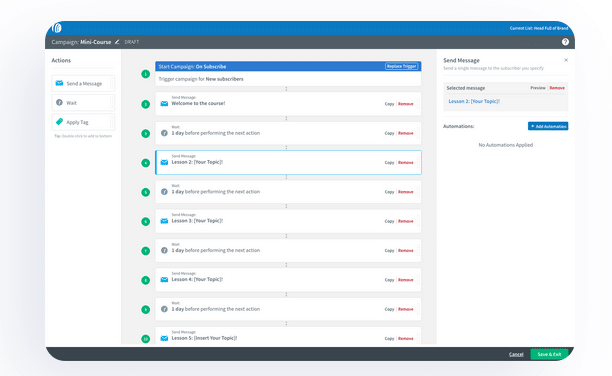Select the Send a Message action
Image resolution: width=612 pixels, height=376 pixels.
coord(83,84)
